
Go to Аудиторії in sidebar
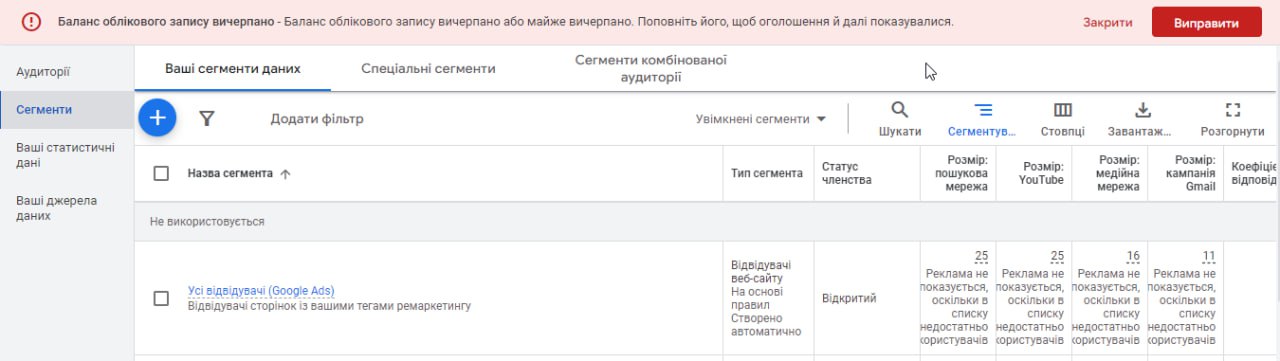pyautogui.click(x=43, y=72)
